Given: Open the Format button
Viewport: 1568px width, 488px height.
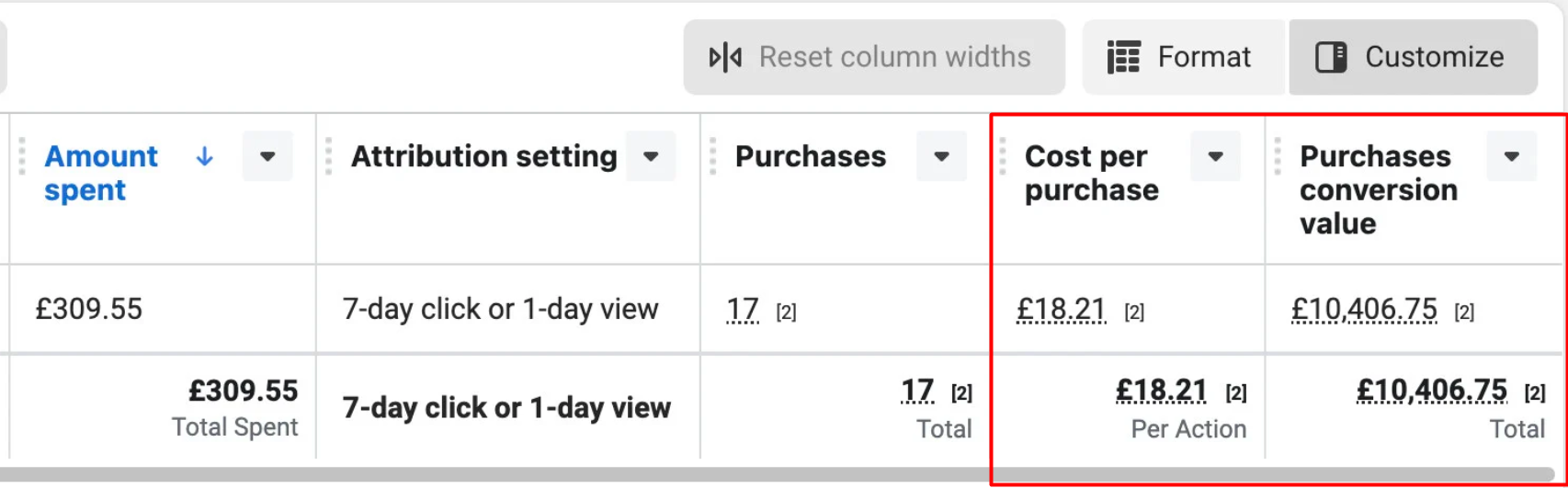Looking at the screenshot, I should (1182, 58).
